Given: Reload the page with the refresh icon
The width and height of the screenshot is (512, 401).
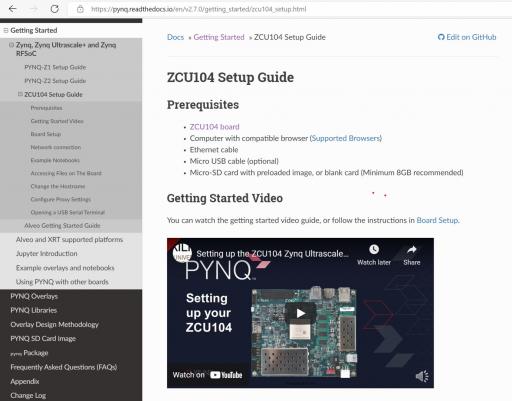Looking at the screenshot, I should click(x=55, y=9).
